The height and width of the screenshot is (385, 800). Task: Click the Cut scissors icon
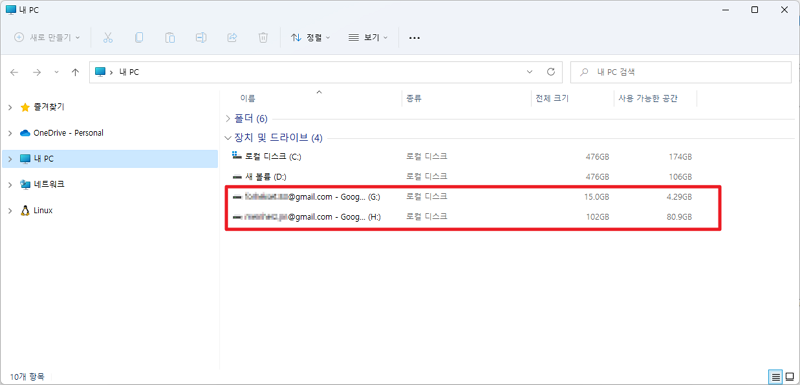tap(108, 38)
